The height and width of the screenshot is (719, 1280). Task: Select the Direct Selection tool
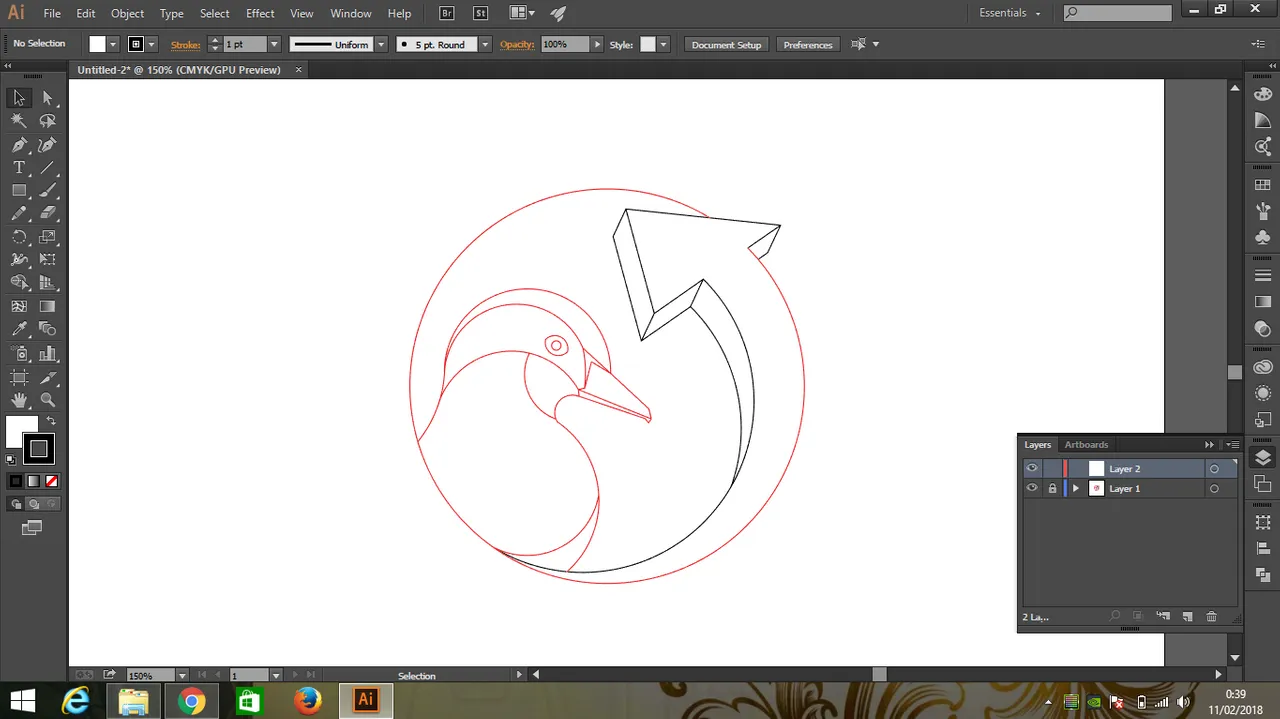(47, 98)
